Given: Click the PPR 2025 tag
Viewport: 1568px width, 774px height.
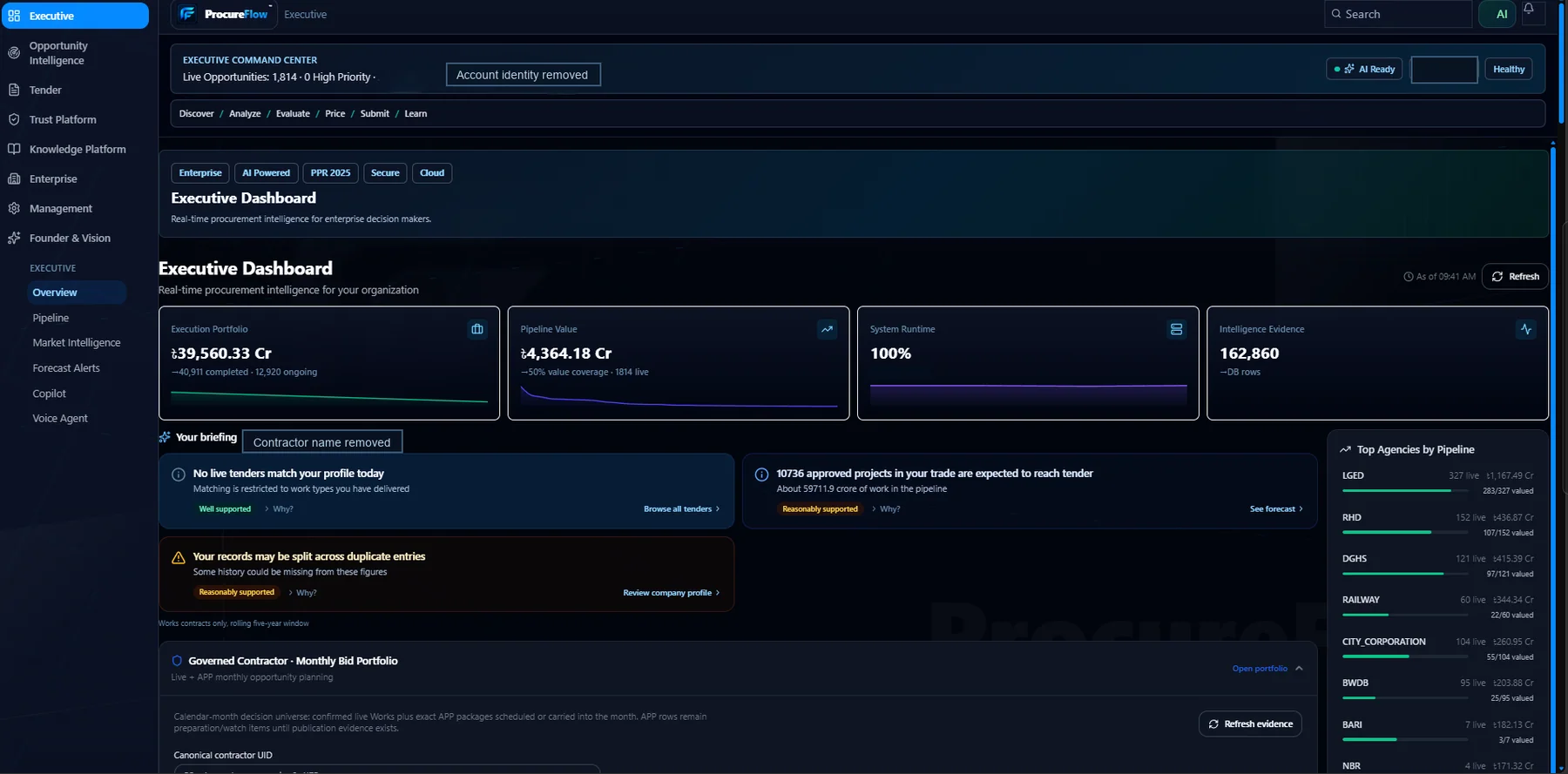Looking at the screenshot, I should click(x=330, y=173).
